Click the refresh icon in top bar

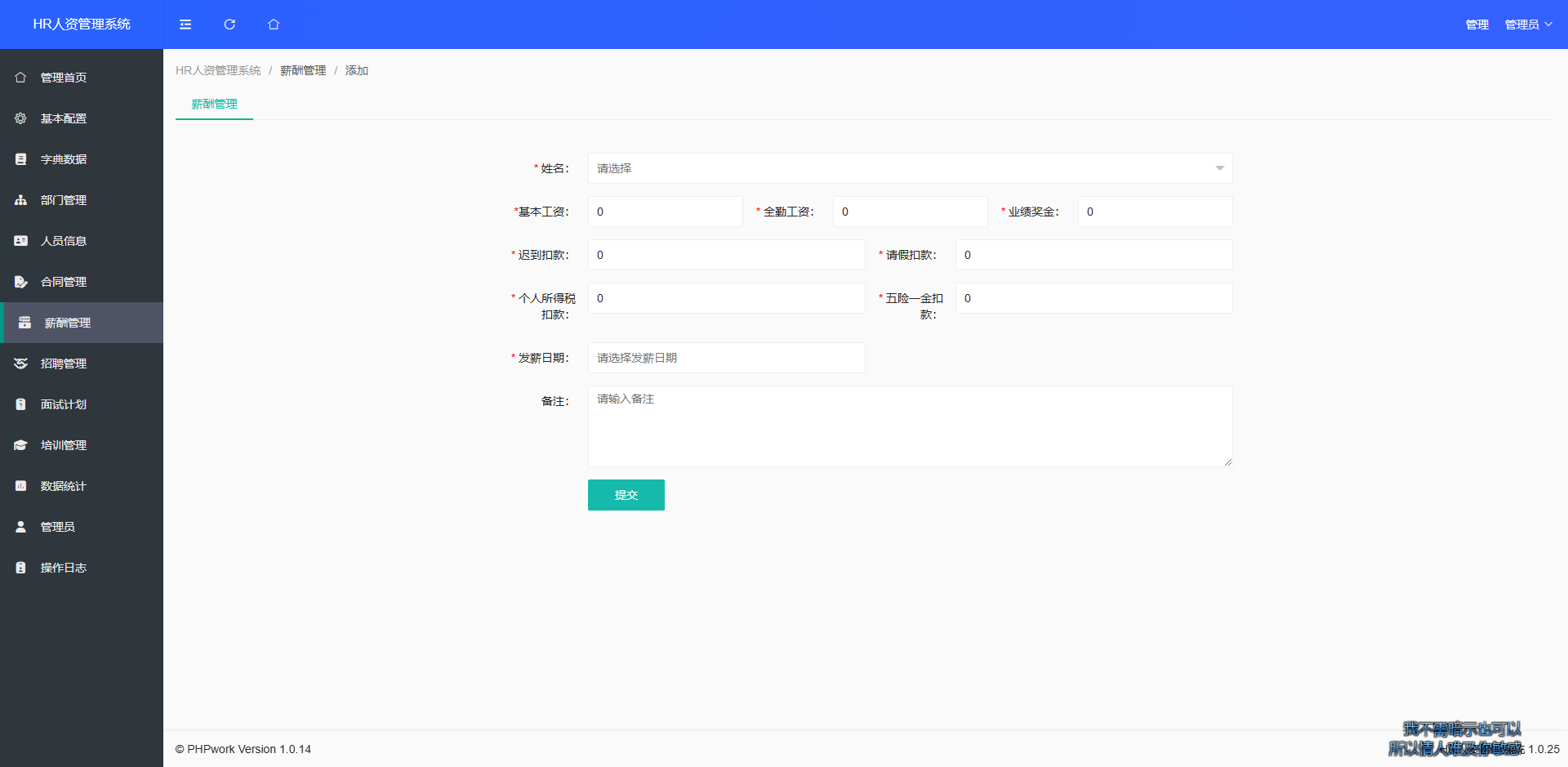click(229, 25)
